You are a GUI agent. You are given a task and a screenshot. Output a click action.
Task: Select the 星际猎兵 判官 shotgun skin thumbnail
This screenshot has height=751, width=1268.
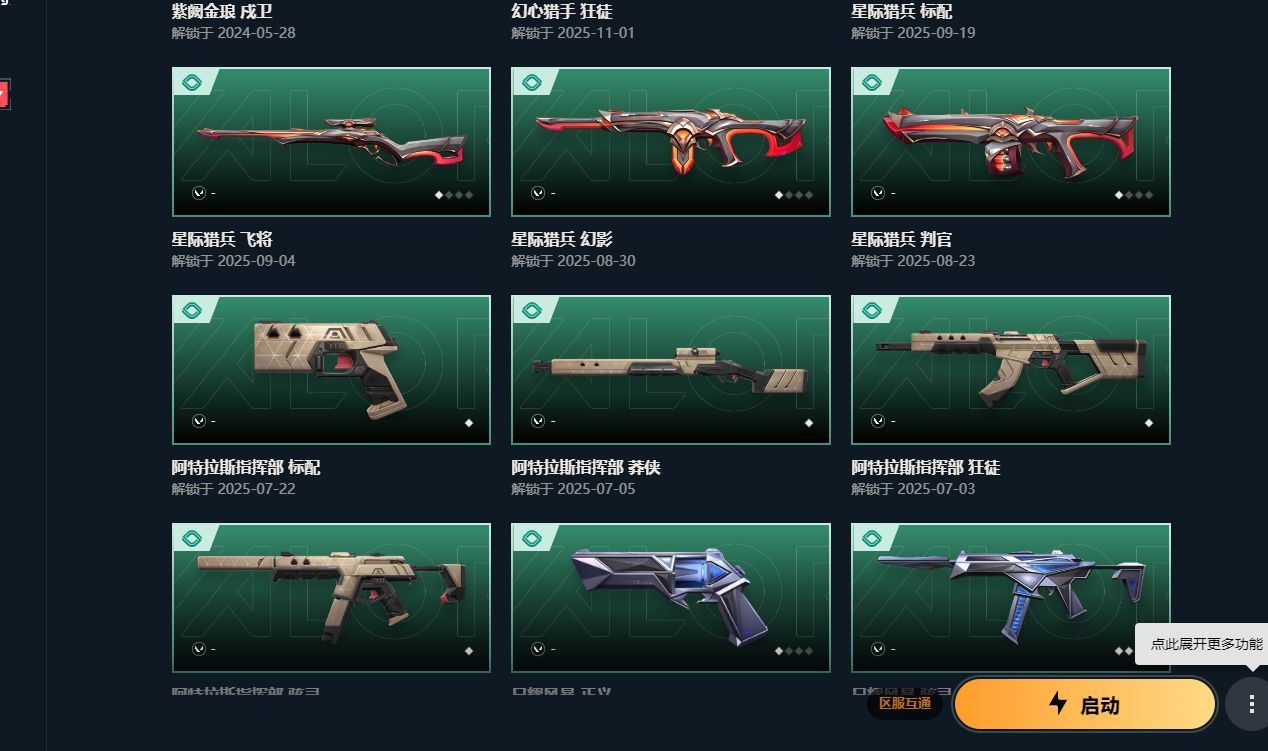(x=1011, y=142)
